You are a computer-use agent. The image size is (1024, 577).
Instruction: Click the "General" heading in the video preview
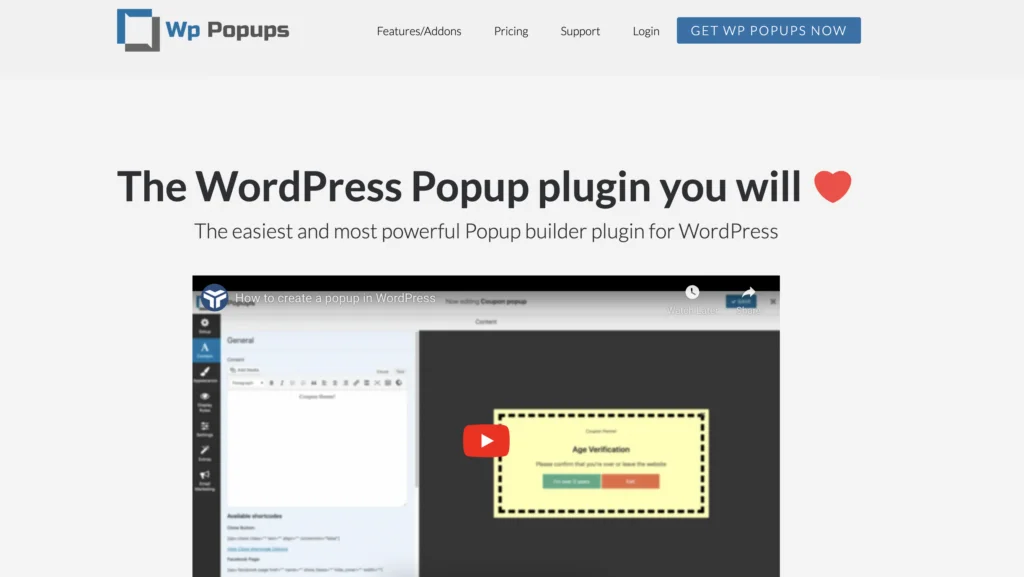240,340
